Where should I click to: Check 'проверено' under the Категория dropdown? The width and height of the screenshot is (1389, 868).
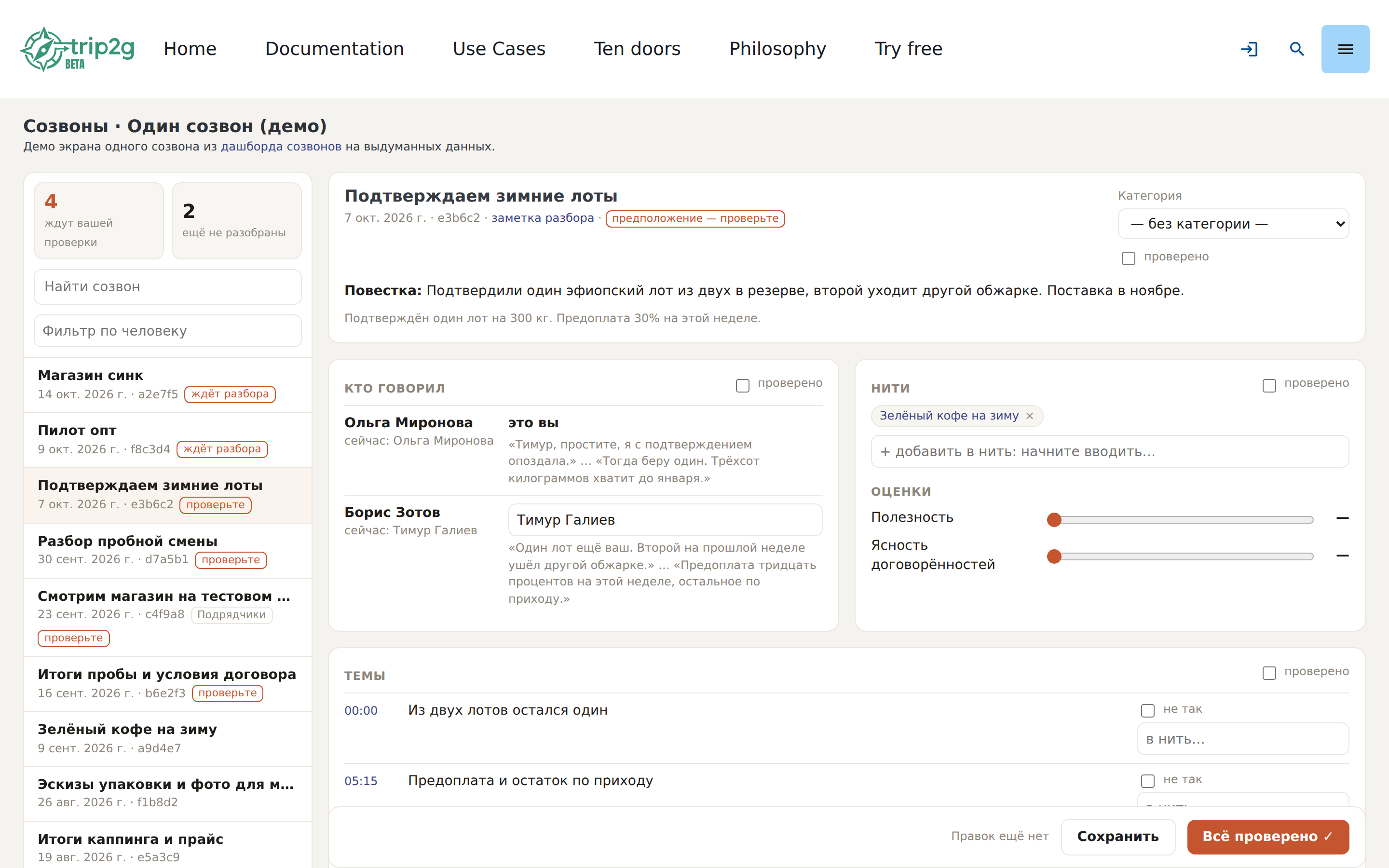point(1129,258)
